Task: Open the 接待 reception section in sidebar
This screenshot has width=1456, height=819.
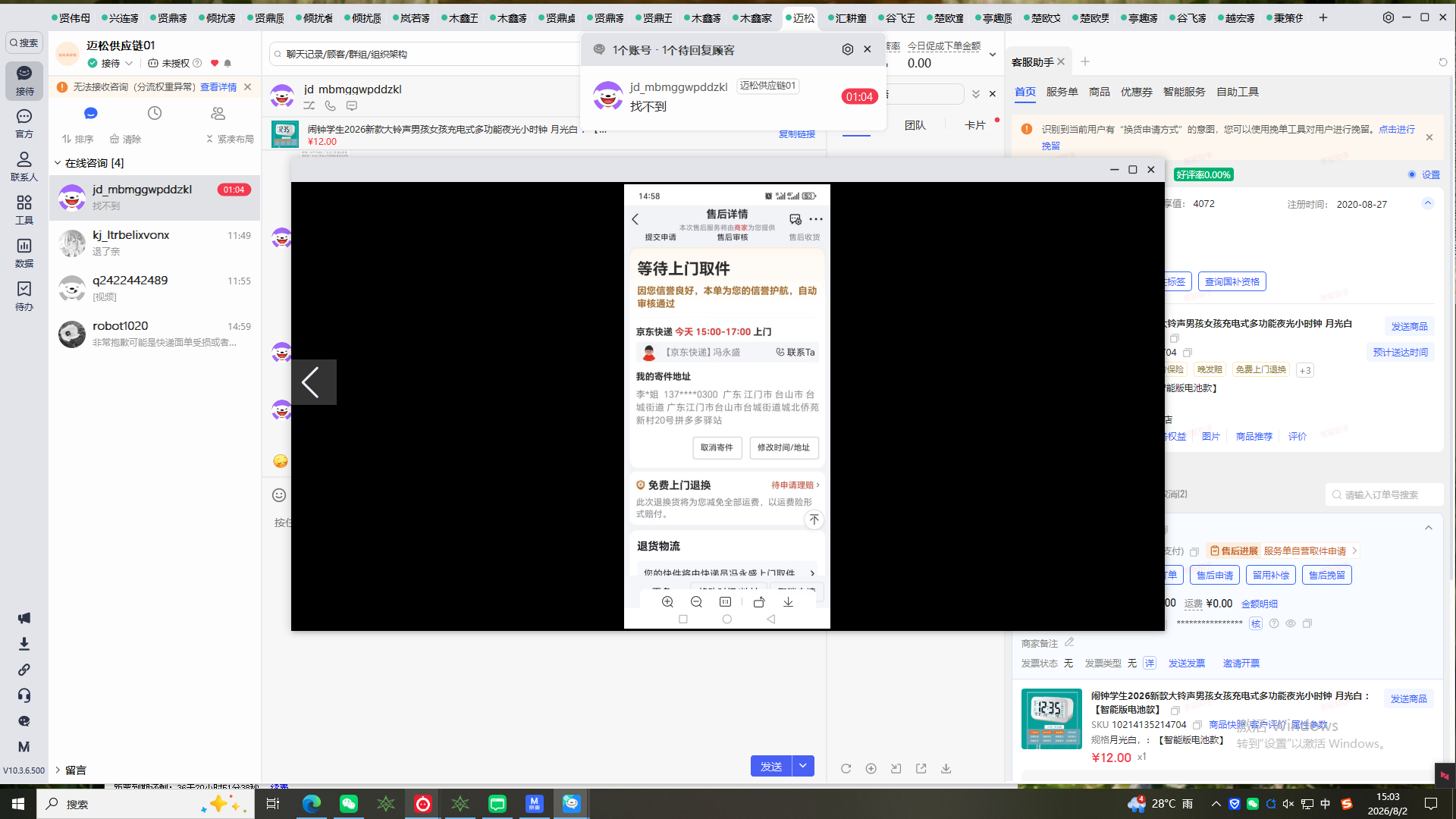Action: 24,80
